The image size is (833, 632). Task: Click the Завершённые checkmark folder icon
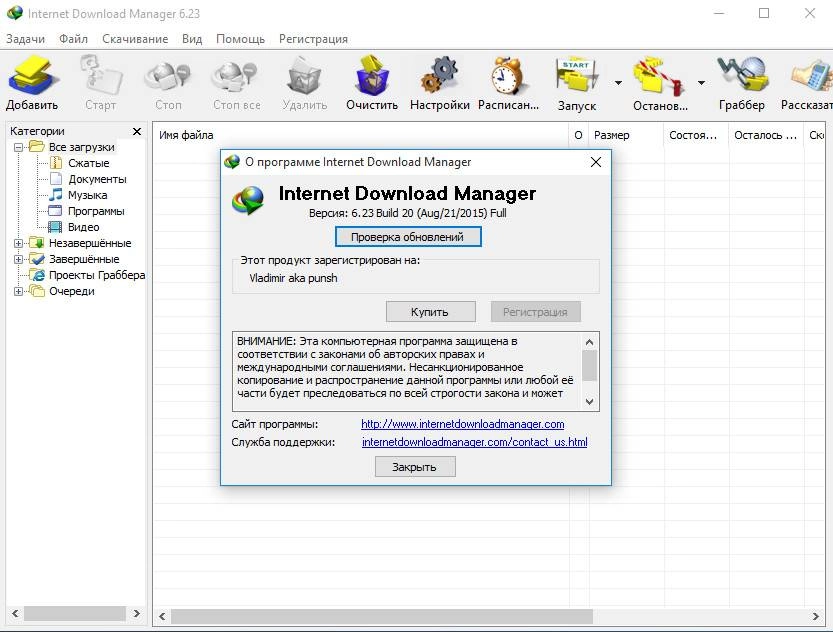point(37,259)
